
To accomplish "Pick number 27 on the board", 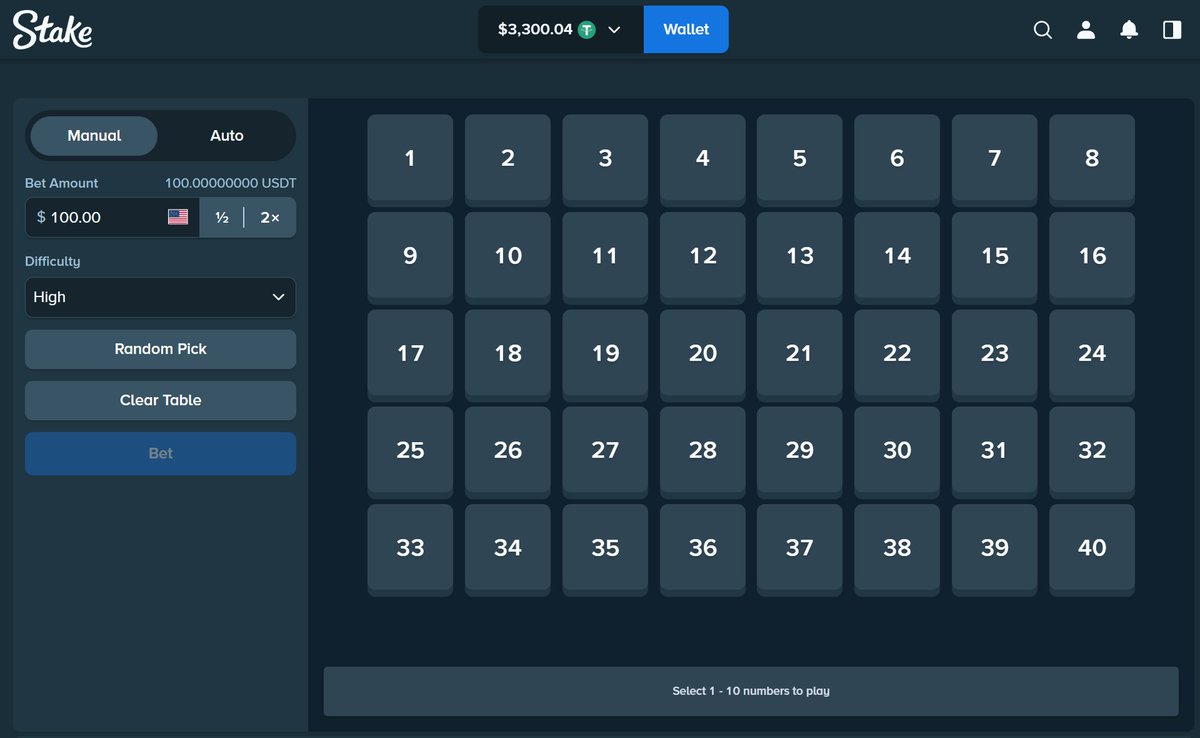I will (x=605, y=452).
